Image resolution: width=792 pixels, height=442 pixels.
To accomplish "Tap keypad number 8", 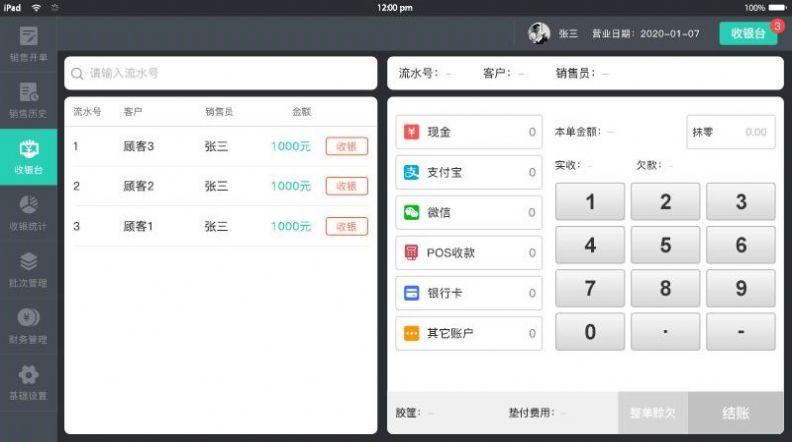I will (x=665, y=288).
